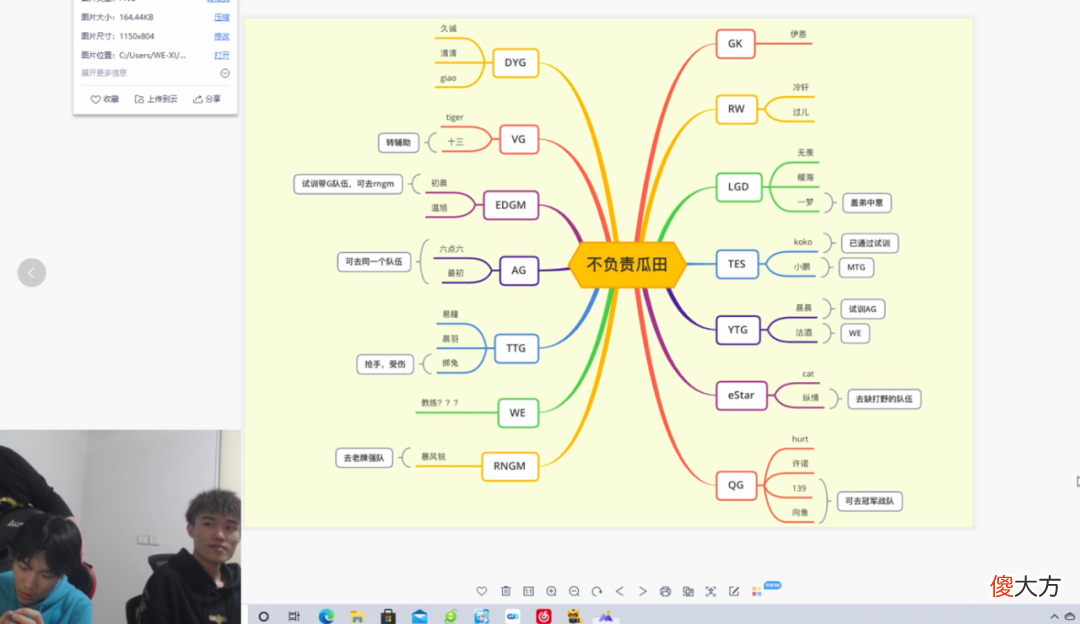
Task: Click the EDGM node in the mind map
Action: point(510,205)
